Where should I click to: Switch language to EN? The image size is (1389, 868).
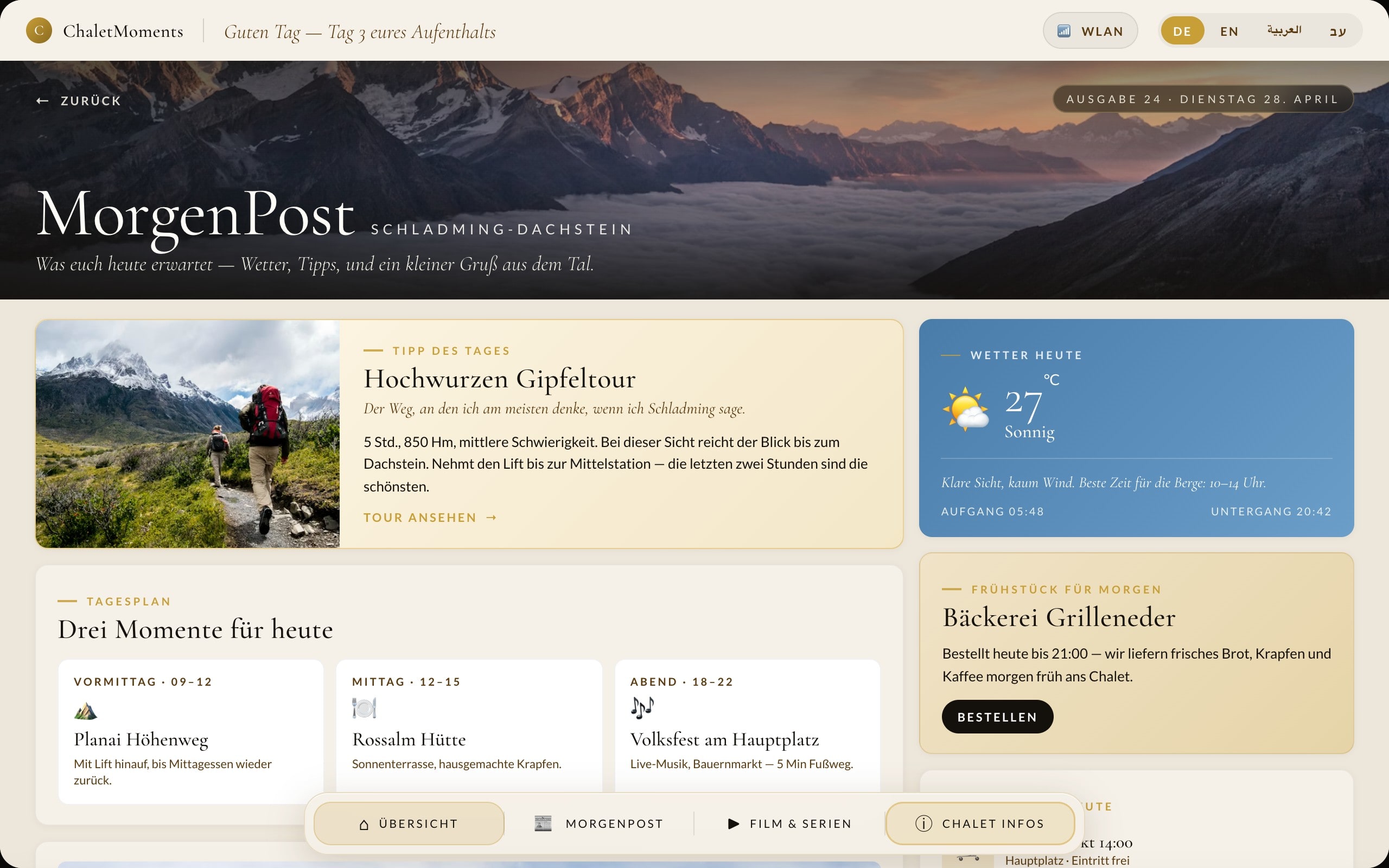(1229, 31)
